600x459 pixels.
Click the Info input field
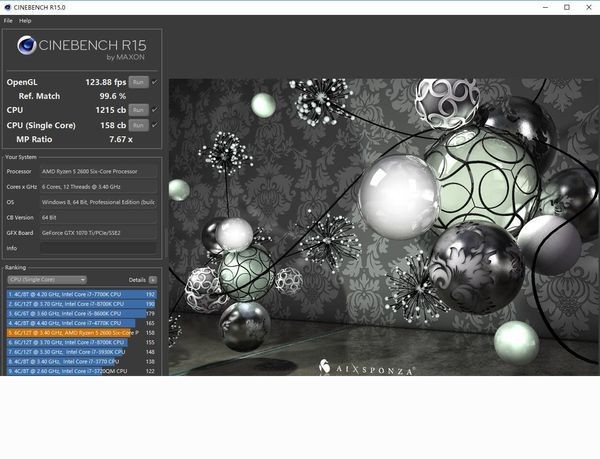click(x=98, y=248)
